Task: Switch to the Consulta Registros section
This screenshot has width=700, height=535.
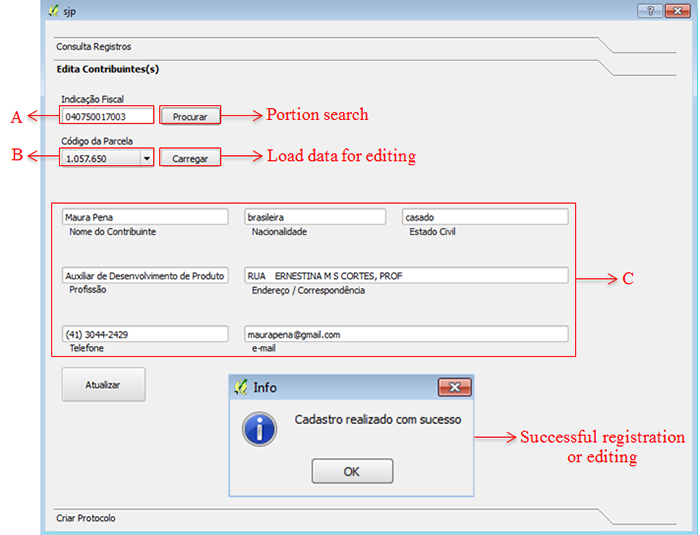Action: point(94,46)
